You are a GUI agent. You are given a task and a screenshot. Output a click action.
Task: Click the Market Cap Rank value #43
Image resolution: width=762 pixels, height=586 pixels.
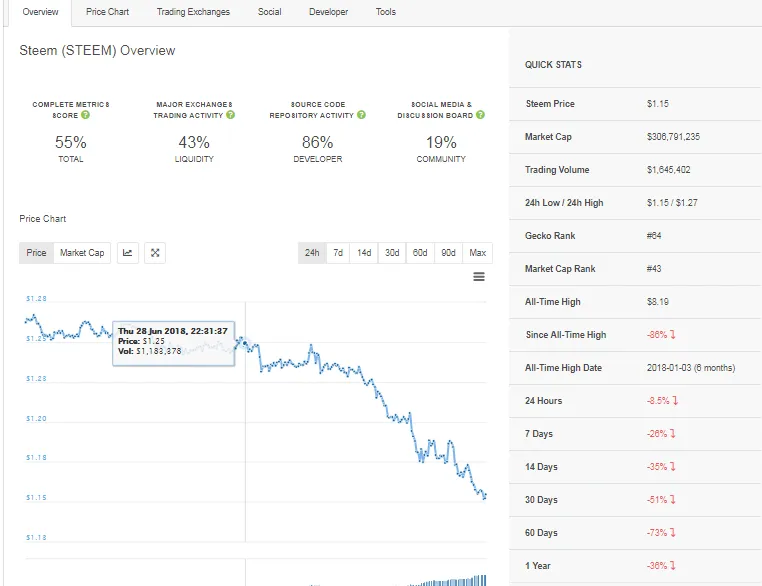point(654,269)
